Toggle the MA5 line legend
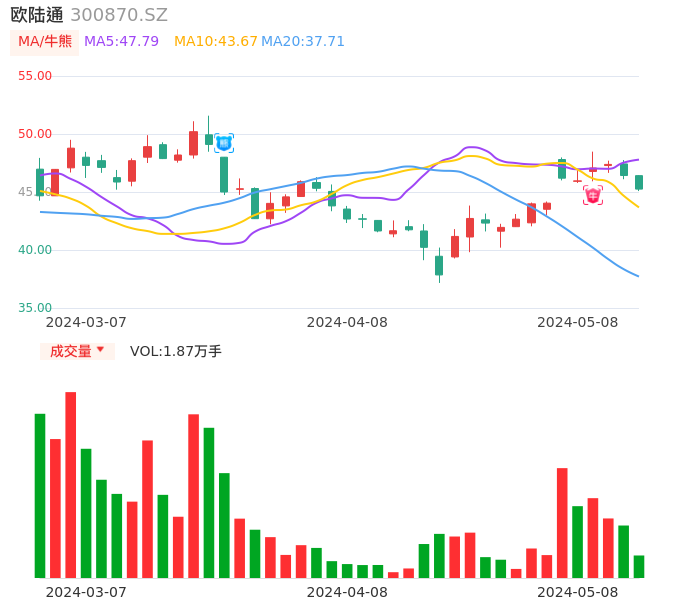686x606 pixels. (x=121, y=42)
